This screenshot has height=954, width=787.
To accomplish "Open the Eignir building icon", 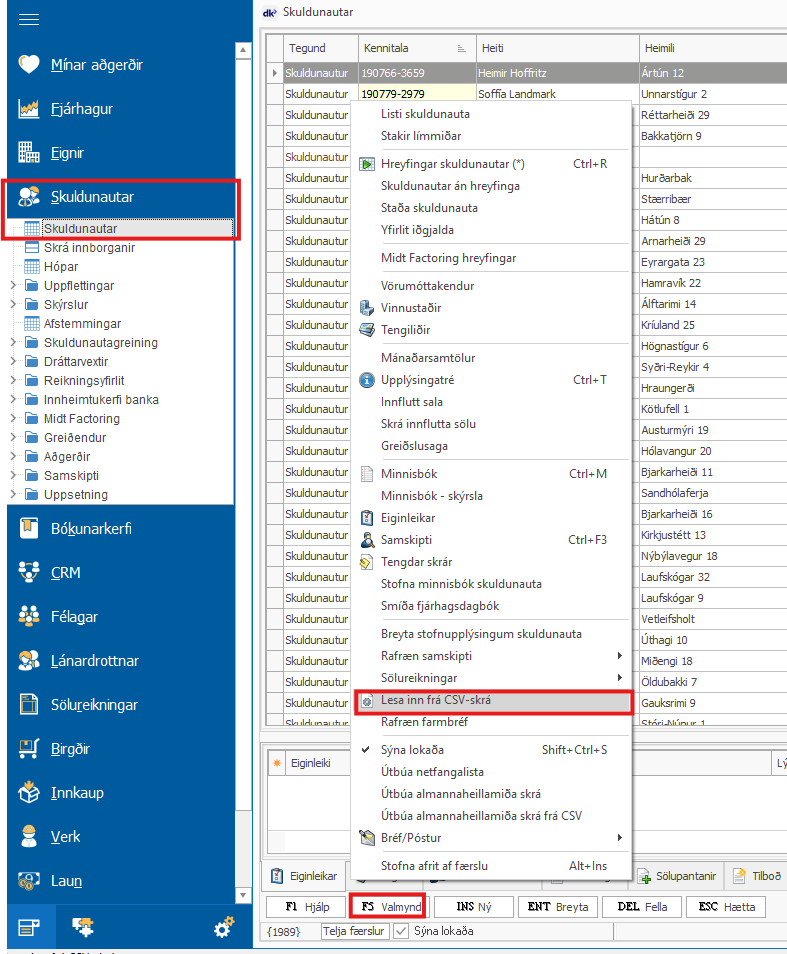I will click(x=29, y=153).
